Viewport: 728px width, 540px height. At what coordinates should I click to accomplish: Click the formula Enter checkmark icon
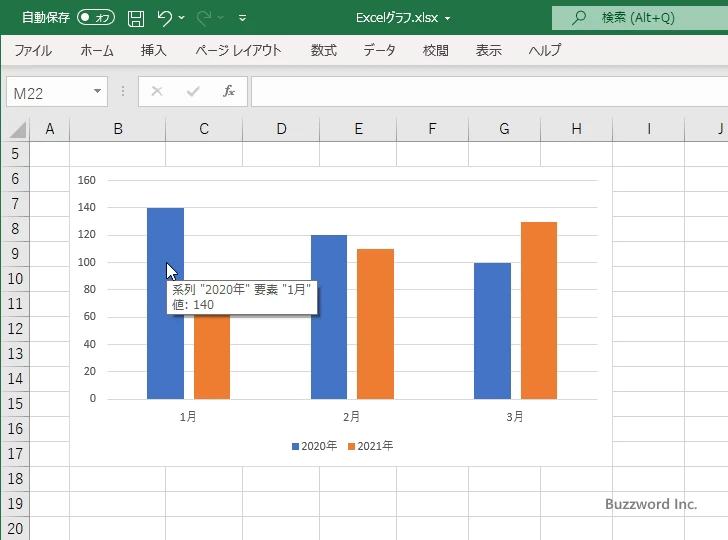click(x=193, y=91)
